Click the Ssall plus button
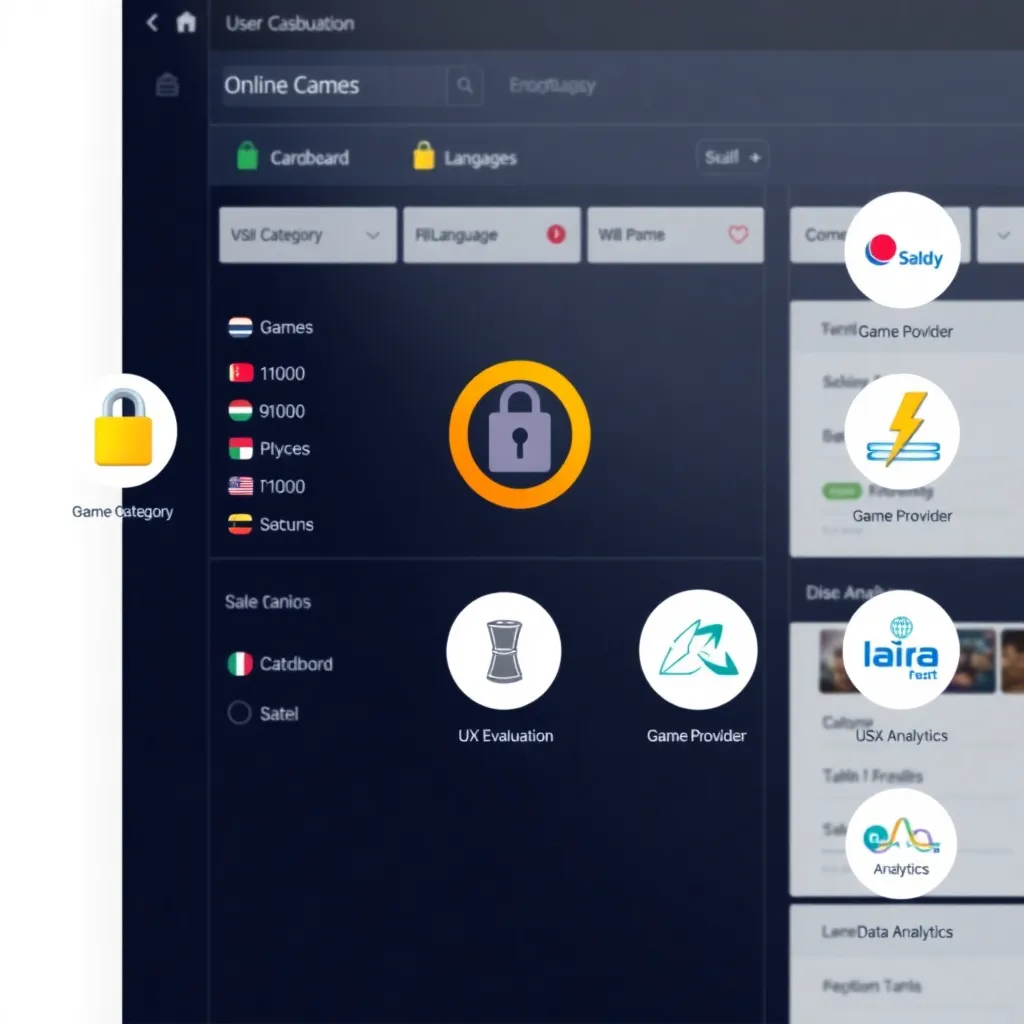This screenshot has width=1024, height=1024. click(x=731, y=157)
